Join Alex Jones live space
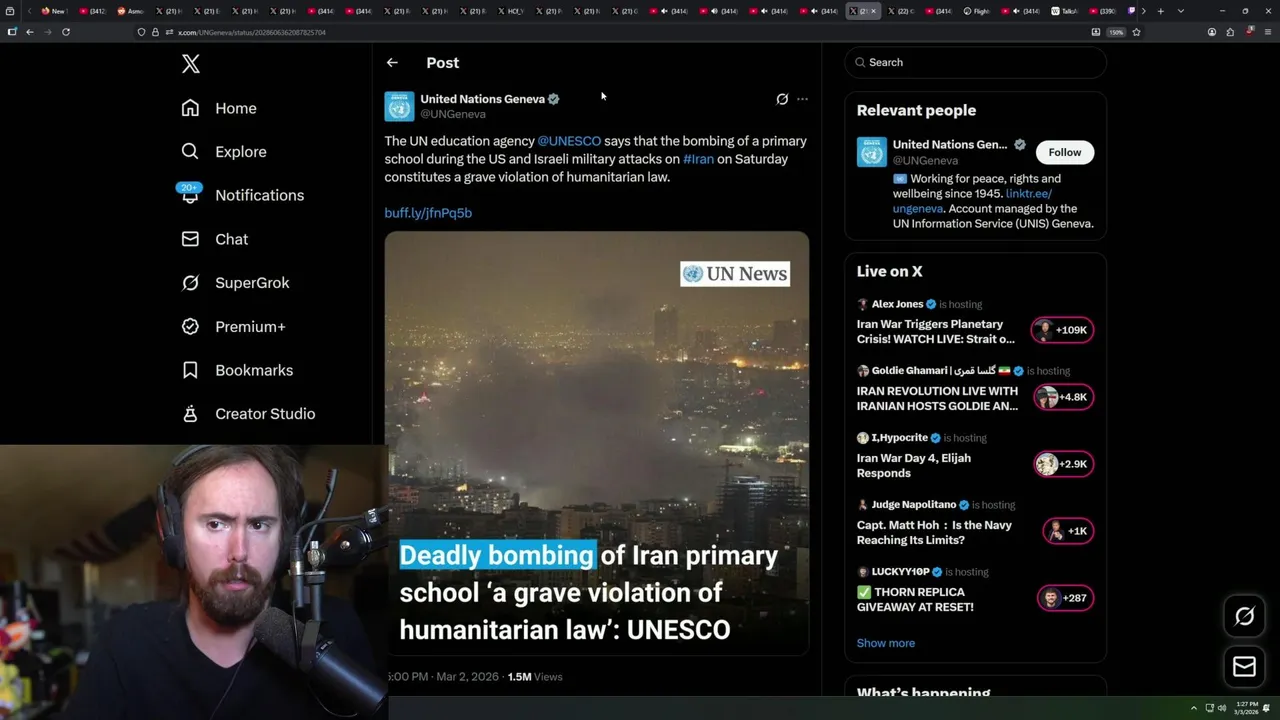Viewport: 1280px width, 720px height. [x=1063, y=330]
